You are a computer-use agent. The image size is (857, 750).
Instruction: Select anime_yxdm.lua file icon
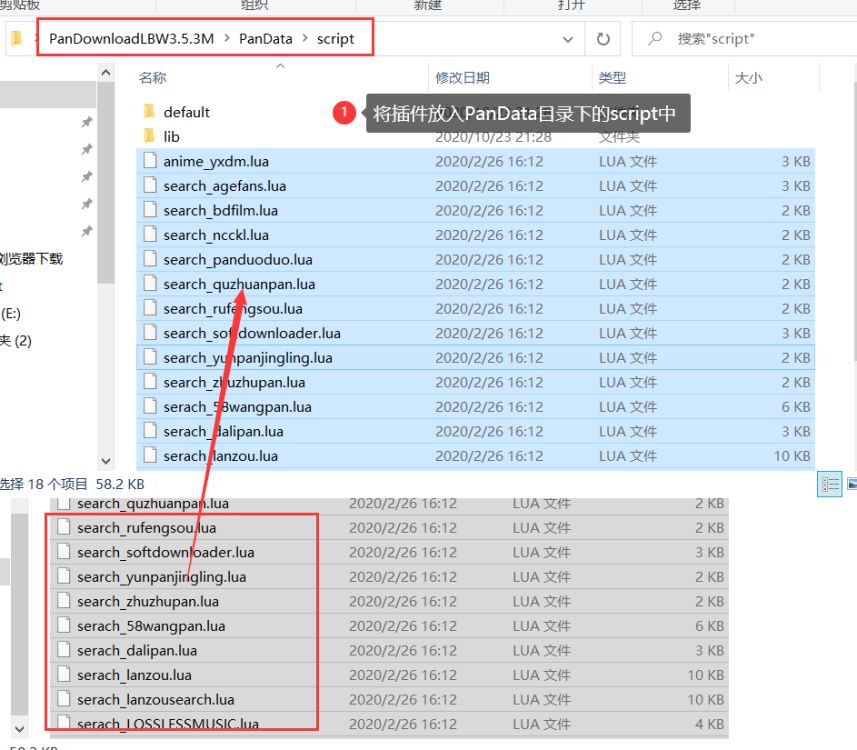(x=150, y=161)
